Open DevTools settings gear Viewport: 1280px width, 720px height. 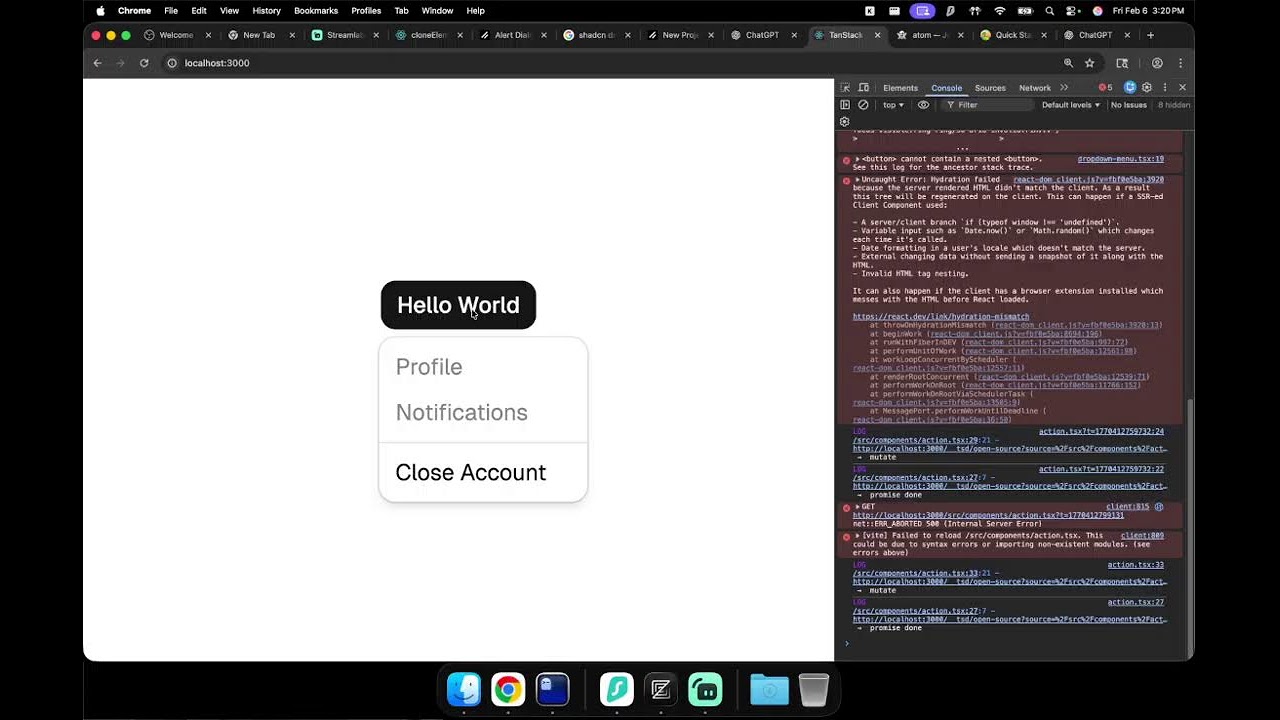pyautogui.click(x=1147, y=88)
